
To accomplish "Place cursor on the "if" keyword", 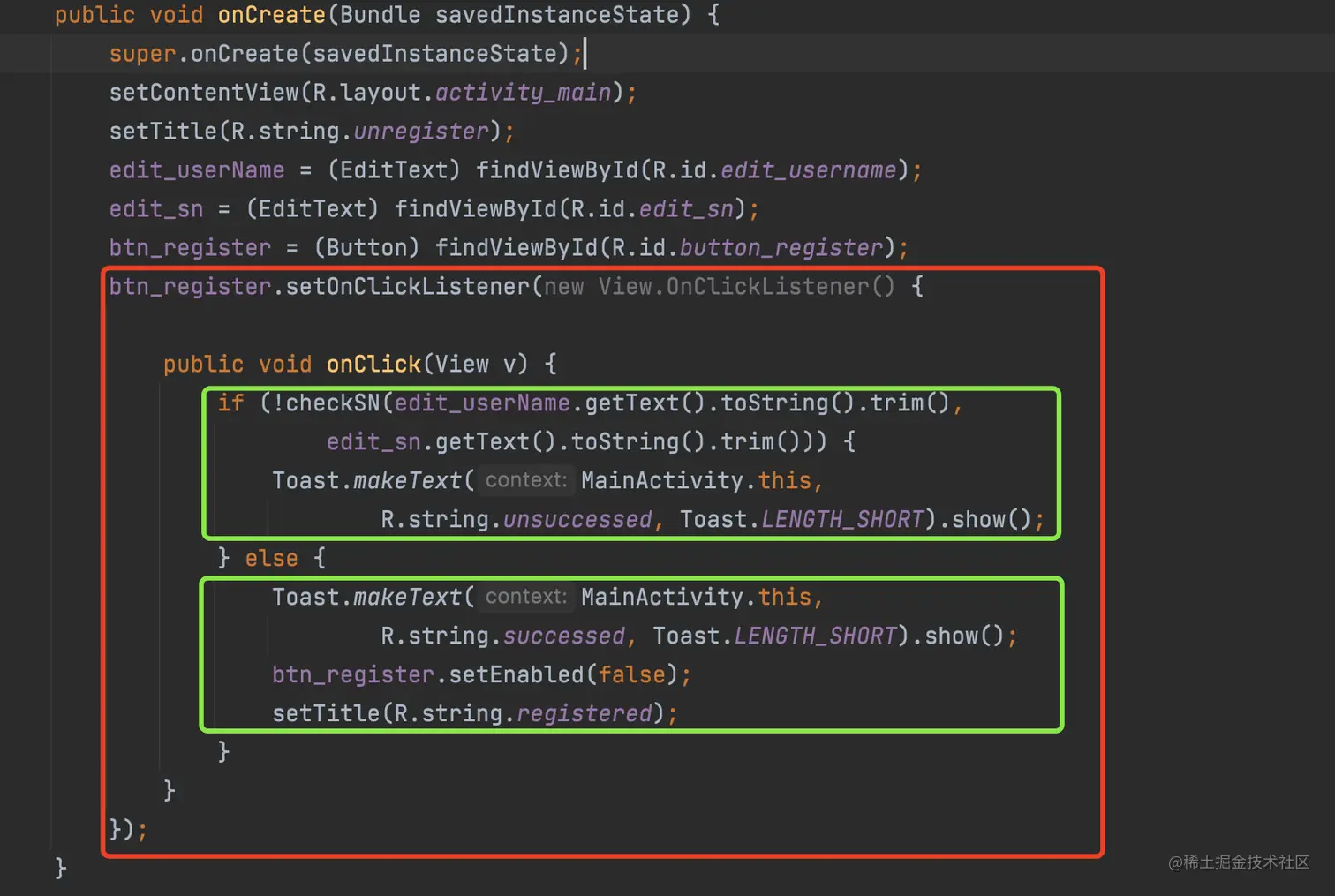I will tap(231, 403).
